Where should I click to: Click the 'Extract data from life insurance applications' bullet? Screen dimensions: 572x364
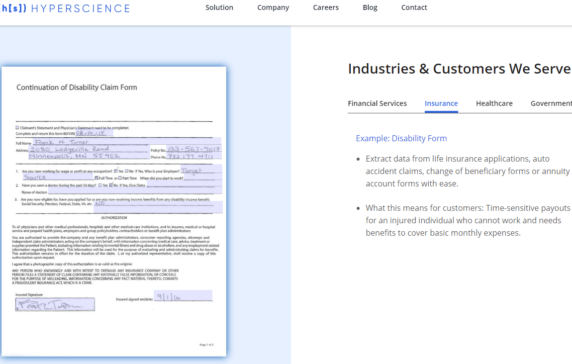[467, 171]
